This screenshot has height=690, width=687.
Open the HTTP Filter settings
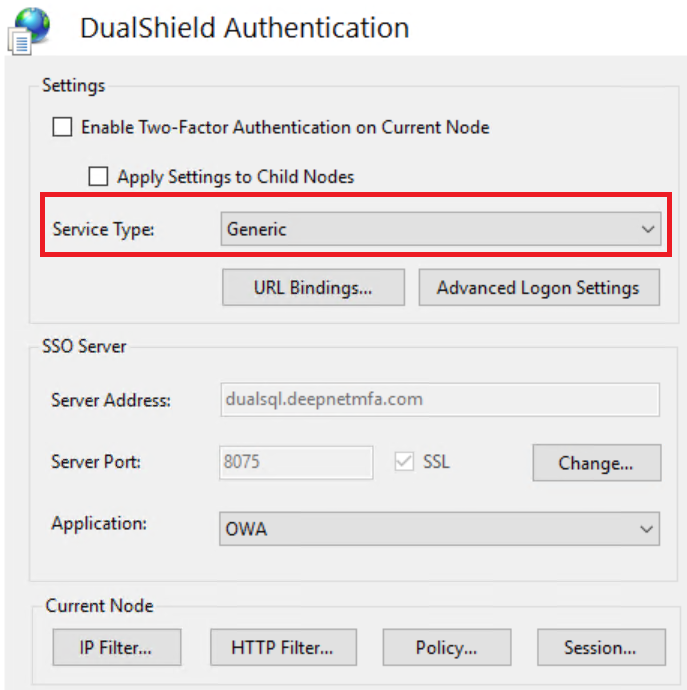click(x=281, y=647)
